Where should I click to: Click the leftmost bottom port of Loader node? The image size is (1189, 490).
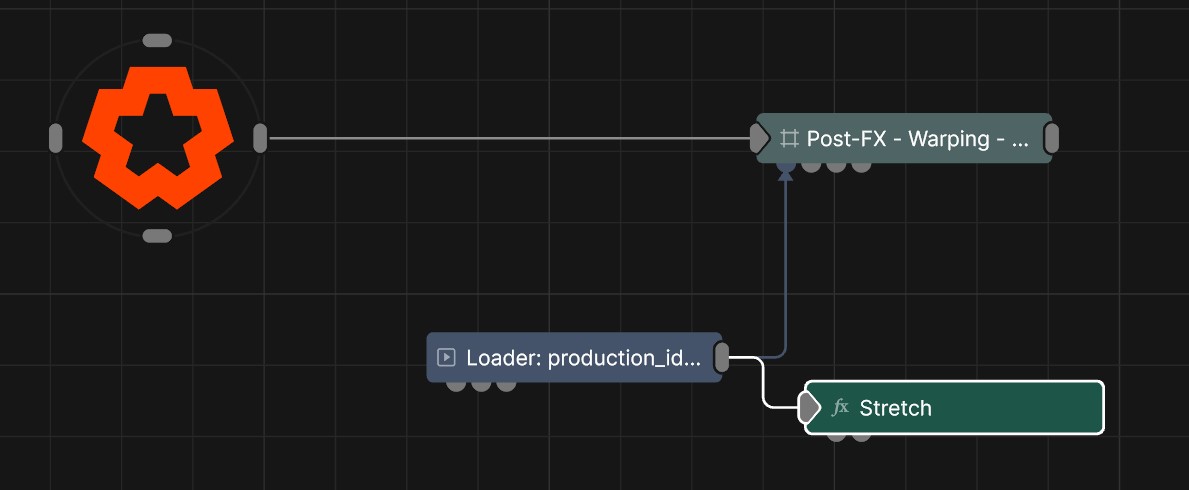tap(457, 385)
